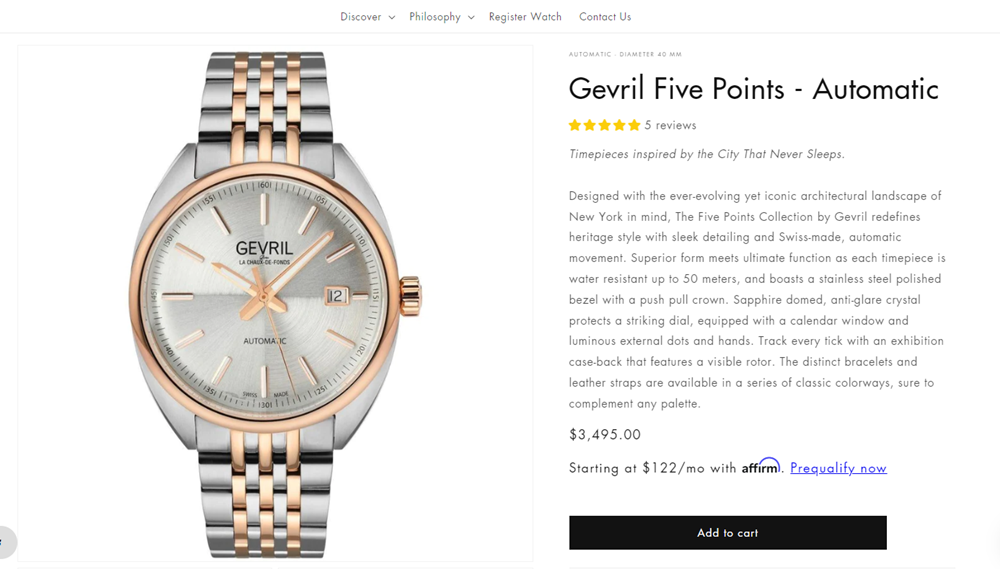View the 5 reviews link
1000x569 pixels.
tap(670, 126)
